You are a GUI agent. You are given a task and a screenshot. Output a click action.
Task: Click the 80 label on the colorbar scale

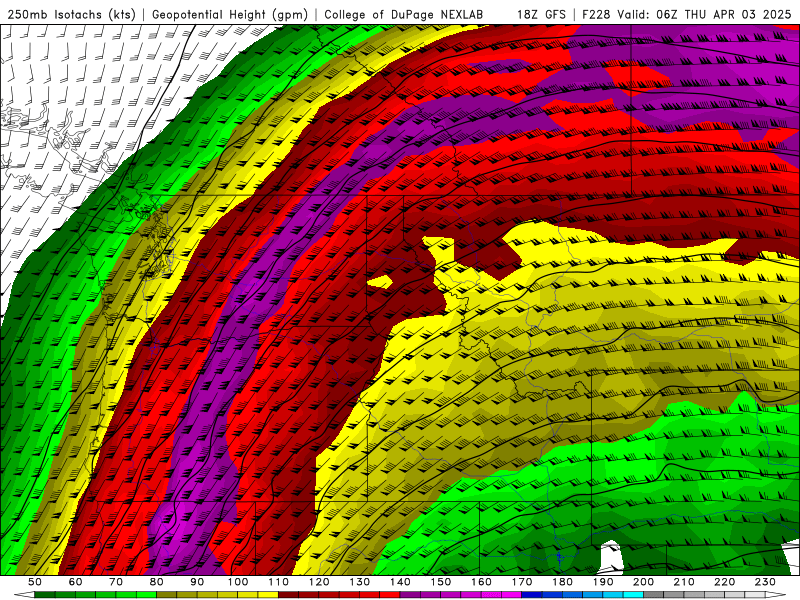coord(156,582)
